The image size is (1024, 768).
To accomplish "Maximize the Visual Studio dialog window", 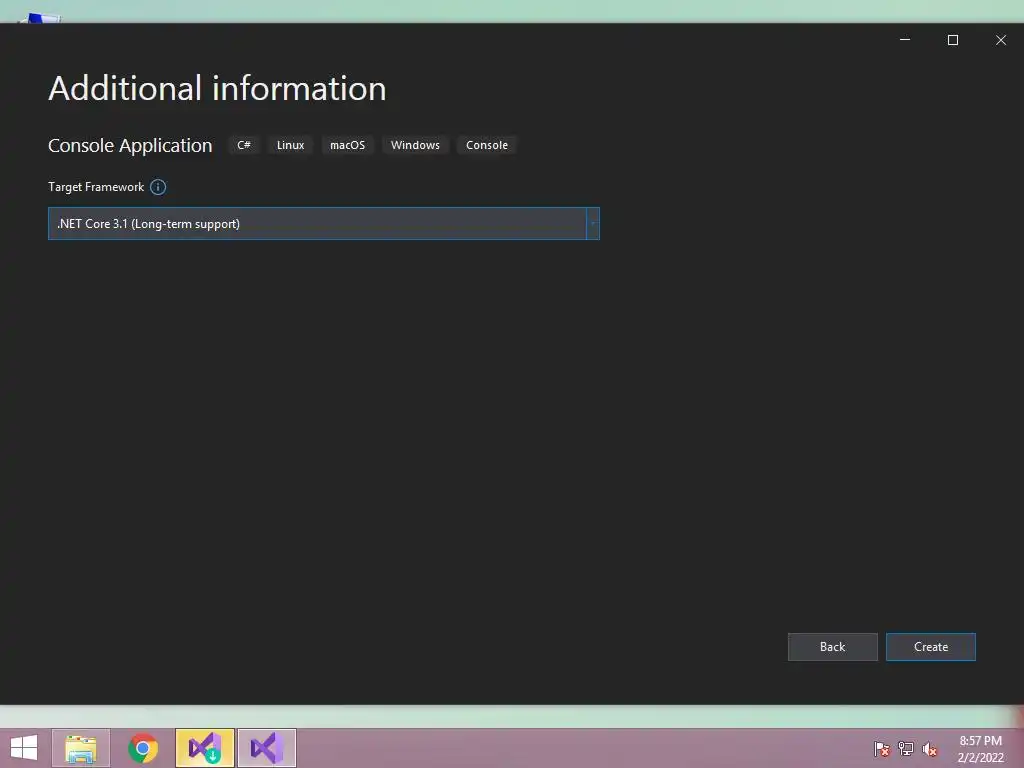I will pos(953,40).
